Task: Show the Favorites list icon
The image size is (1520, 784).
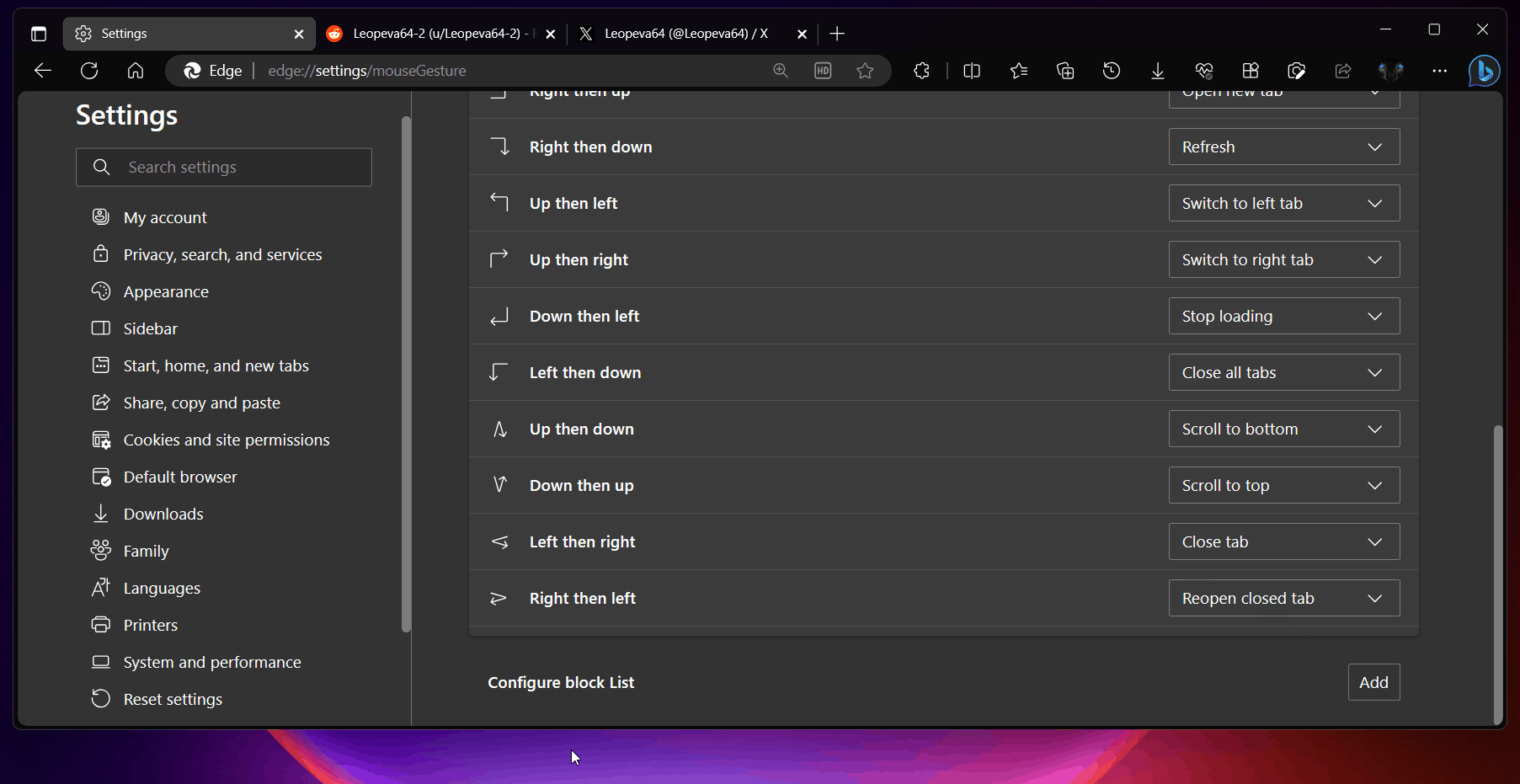Action: point(1019,71)
